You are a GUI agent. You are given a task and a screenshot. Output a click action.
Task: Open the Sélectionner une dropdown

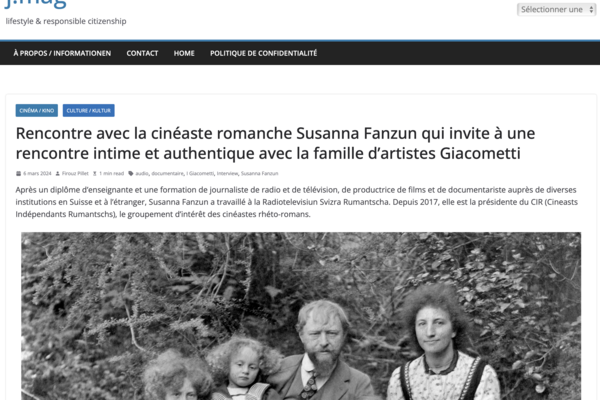click(x=556, y=10)
